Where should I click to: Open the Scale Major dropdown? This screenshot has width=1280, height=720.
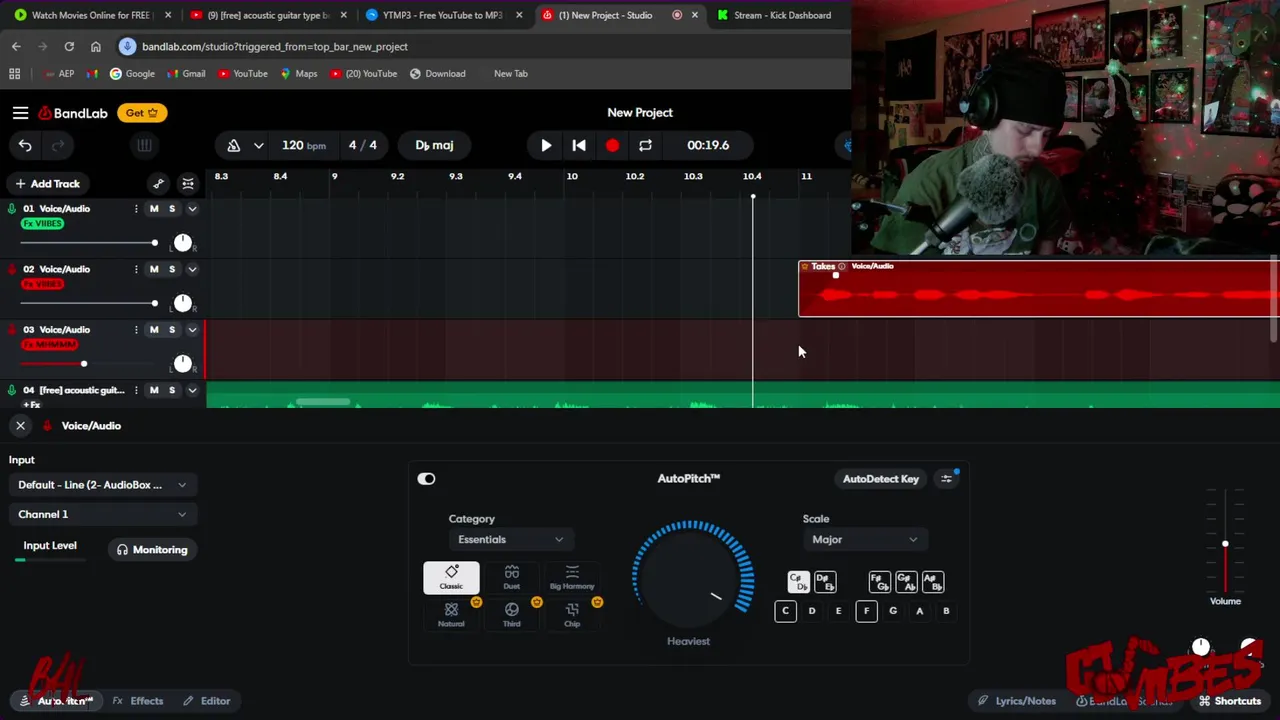point(865,540)
